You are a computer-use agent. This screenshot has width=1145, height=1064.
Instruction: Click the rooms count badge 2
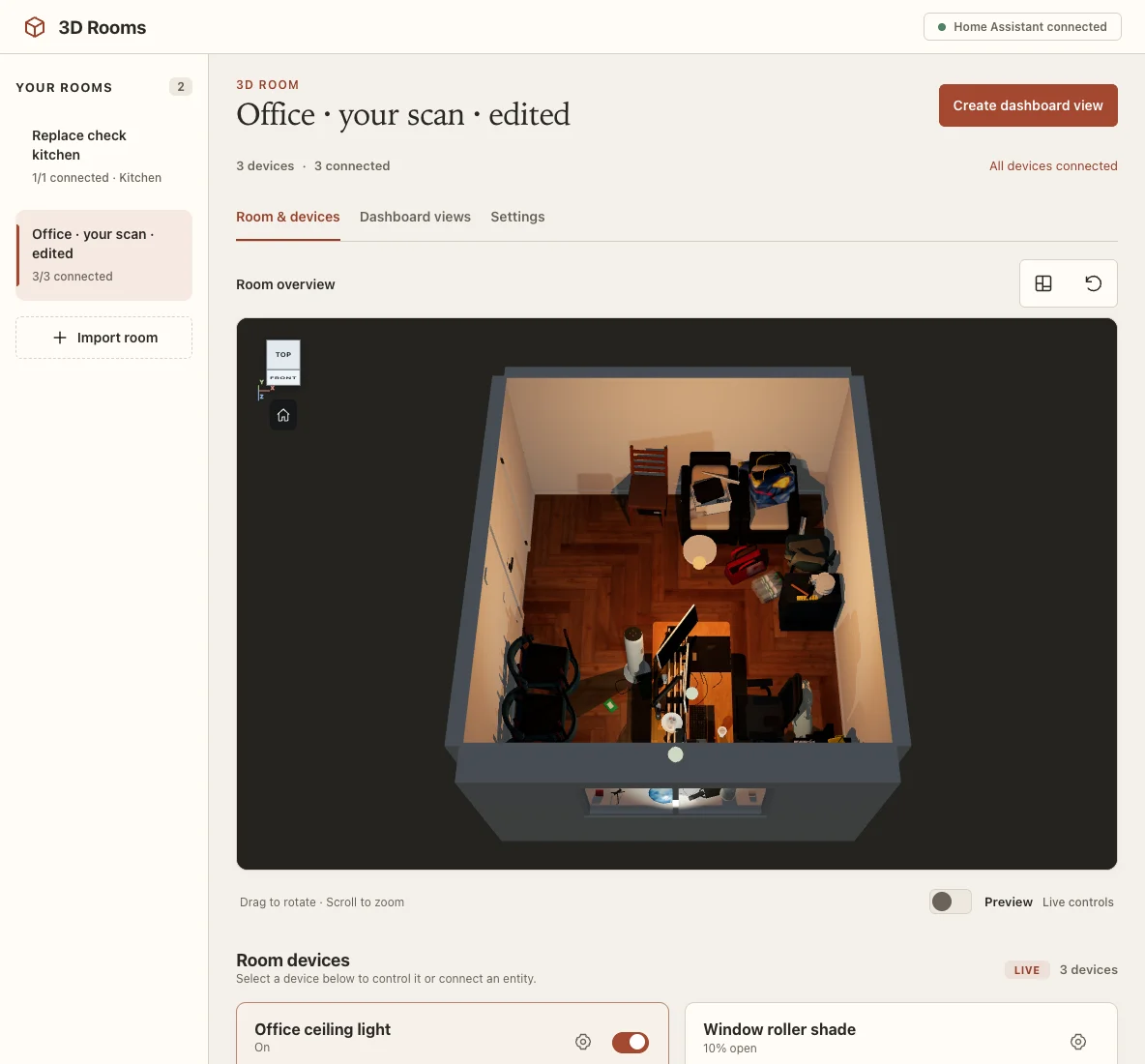click(181, 87)
